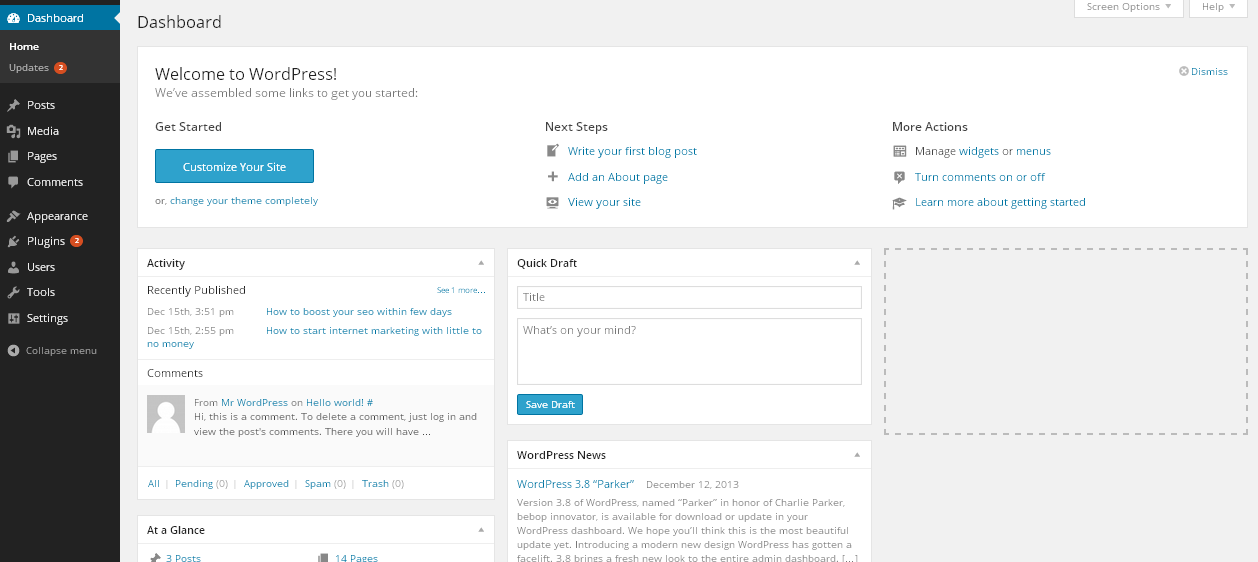Collapse the WordPress News widget
Viewport: 1258px width, 562px height.
857,455
